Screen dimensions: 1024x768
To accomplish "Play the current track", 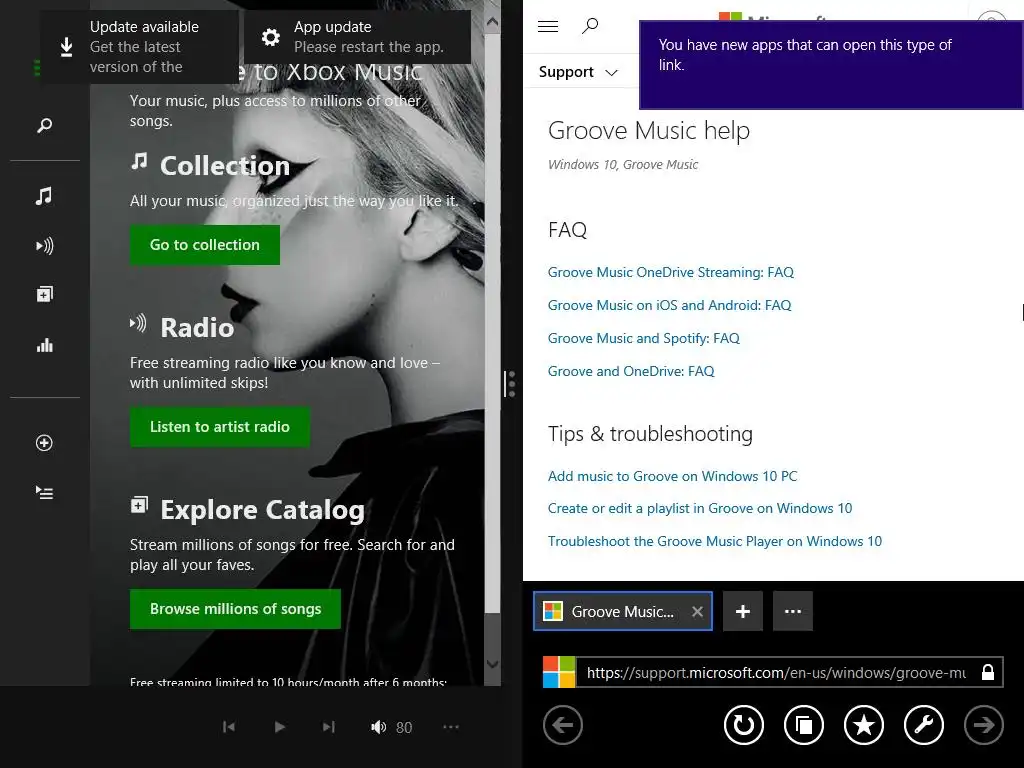I will click(280, 727).
